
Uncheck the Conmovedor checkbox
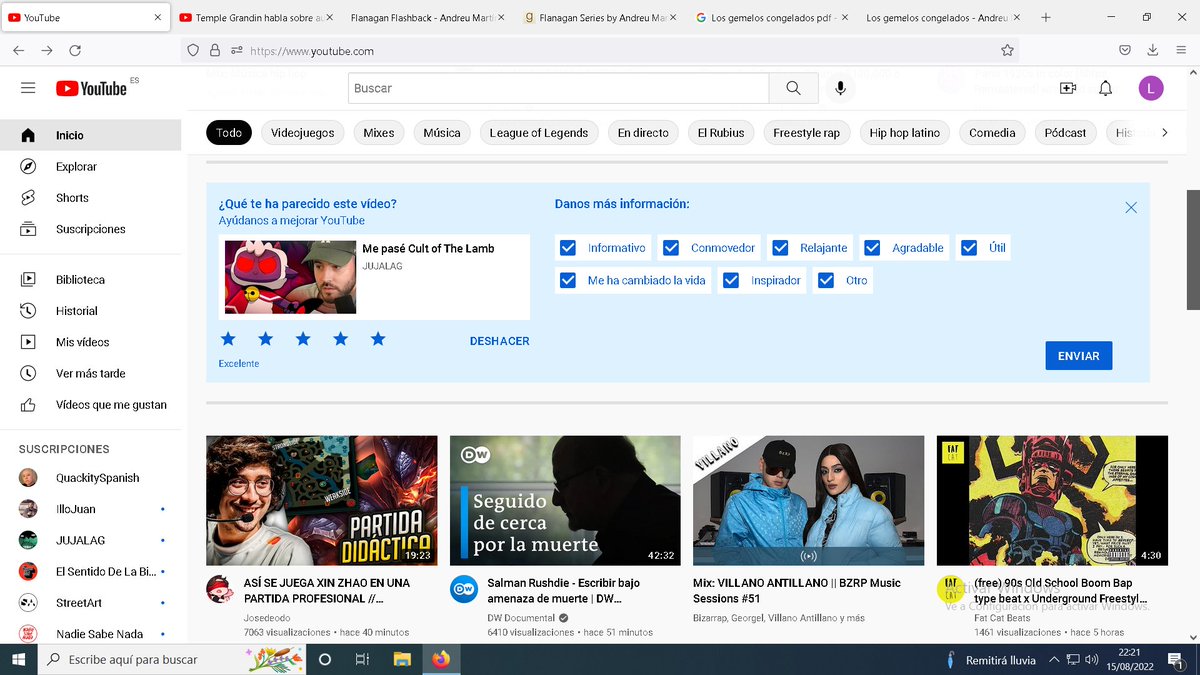[x=671, y=248]
